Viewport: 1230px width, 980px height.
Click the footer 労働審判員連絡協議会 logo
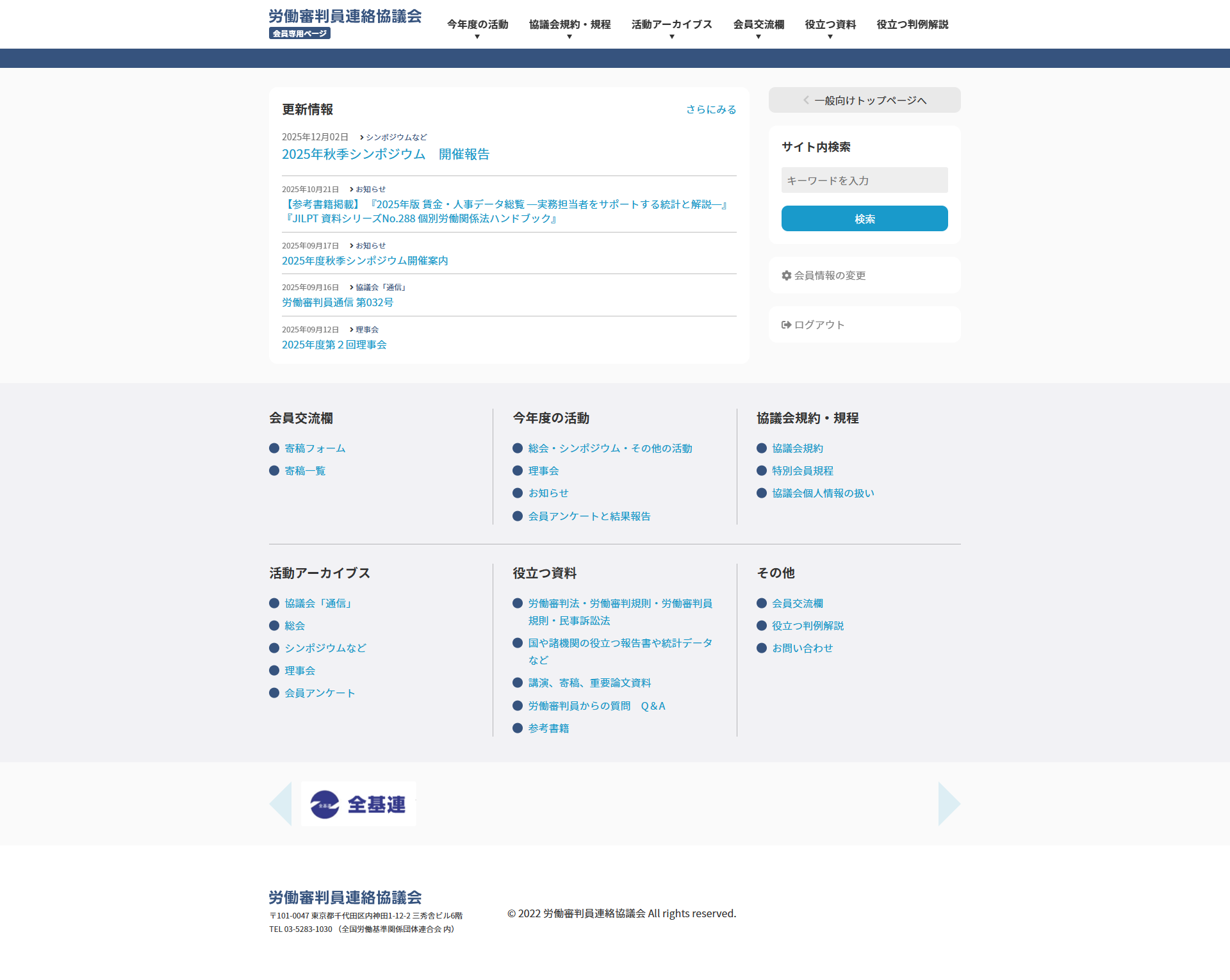(x=345, y=897)
